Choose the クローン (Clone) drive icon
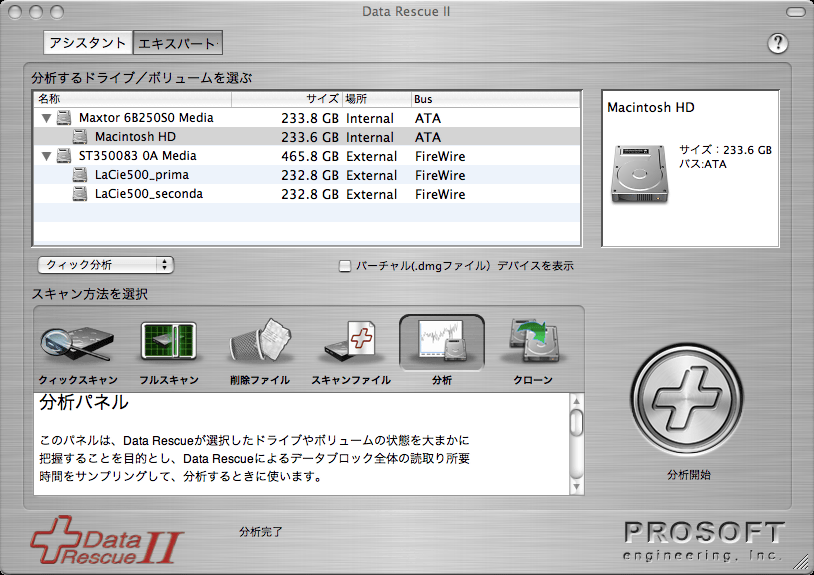814x575 pixels. (533, 340)
